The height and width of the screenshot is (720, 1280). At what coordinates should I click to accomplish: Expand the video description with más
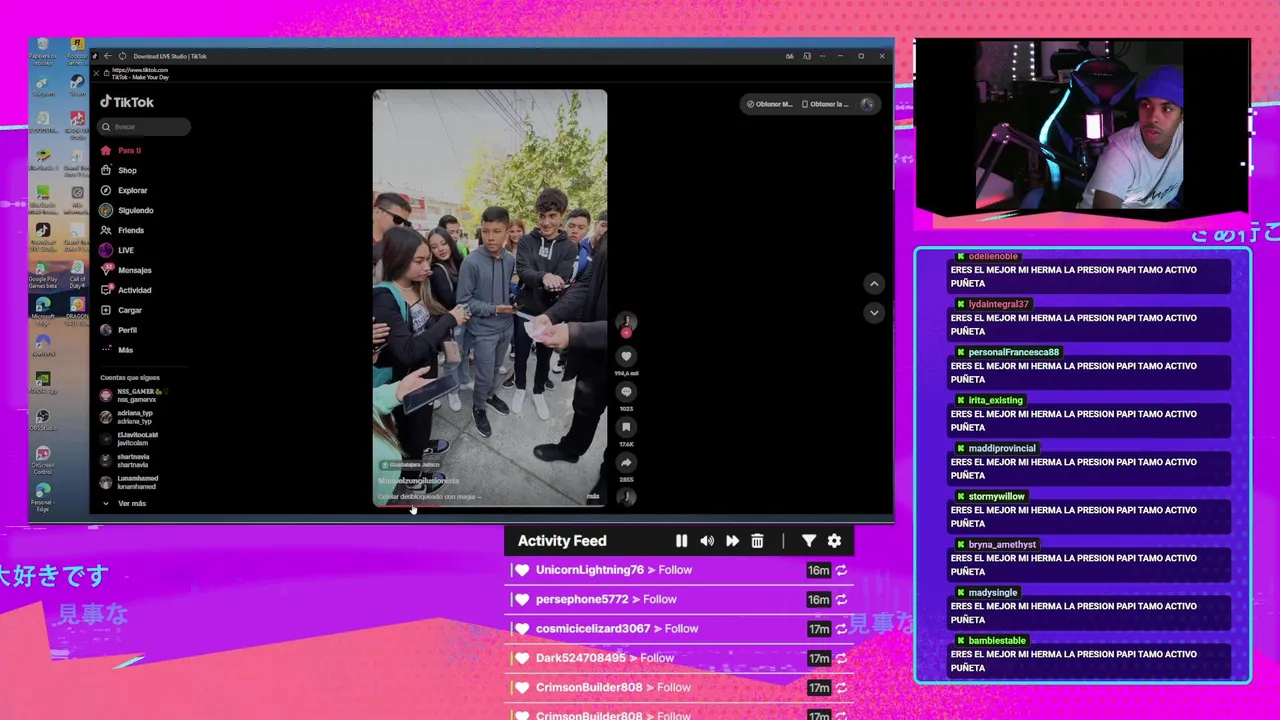click(593, 496)
